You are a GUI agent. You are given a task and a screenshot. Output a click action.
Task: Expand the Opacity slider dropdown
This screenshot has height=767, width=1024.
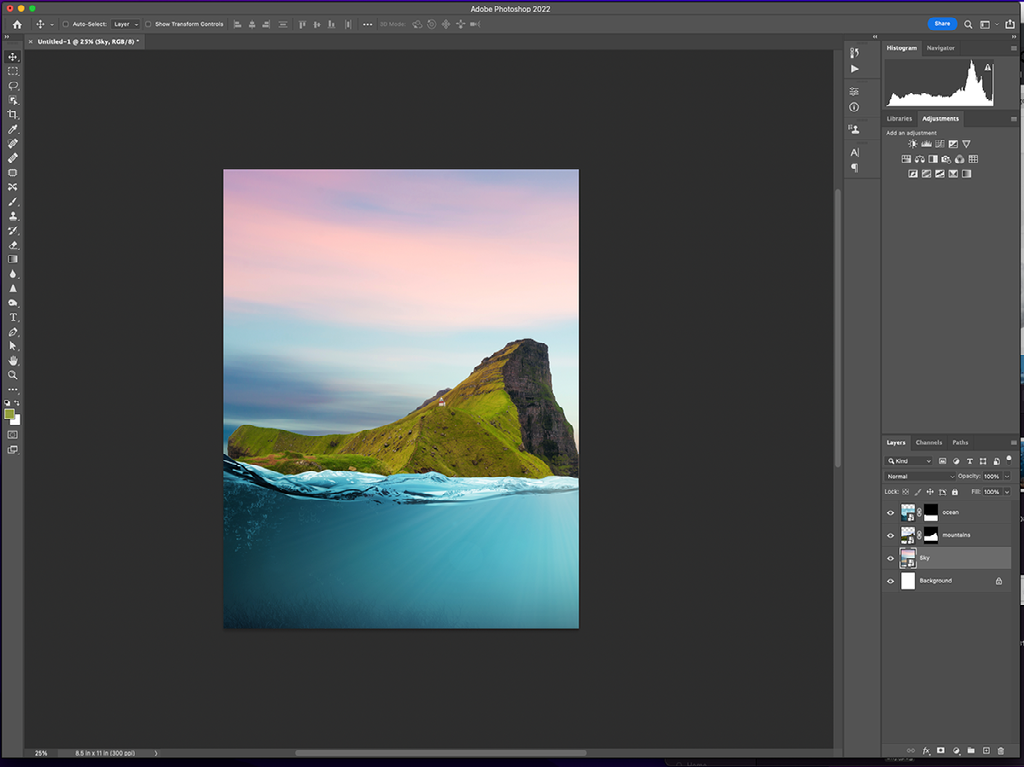(1006, 476)
